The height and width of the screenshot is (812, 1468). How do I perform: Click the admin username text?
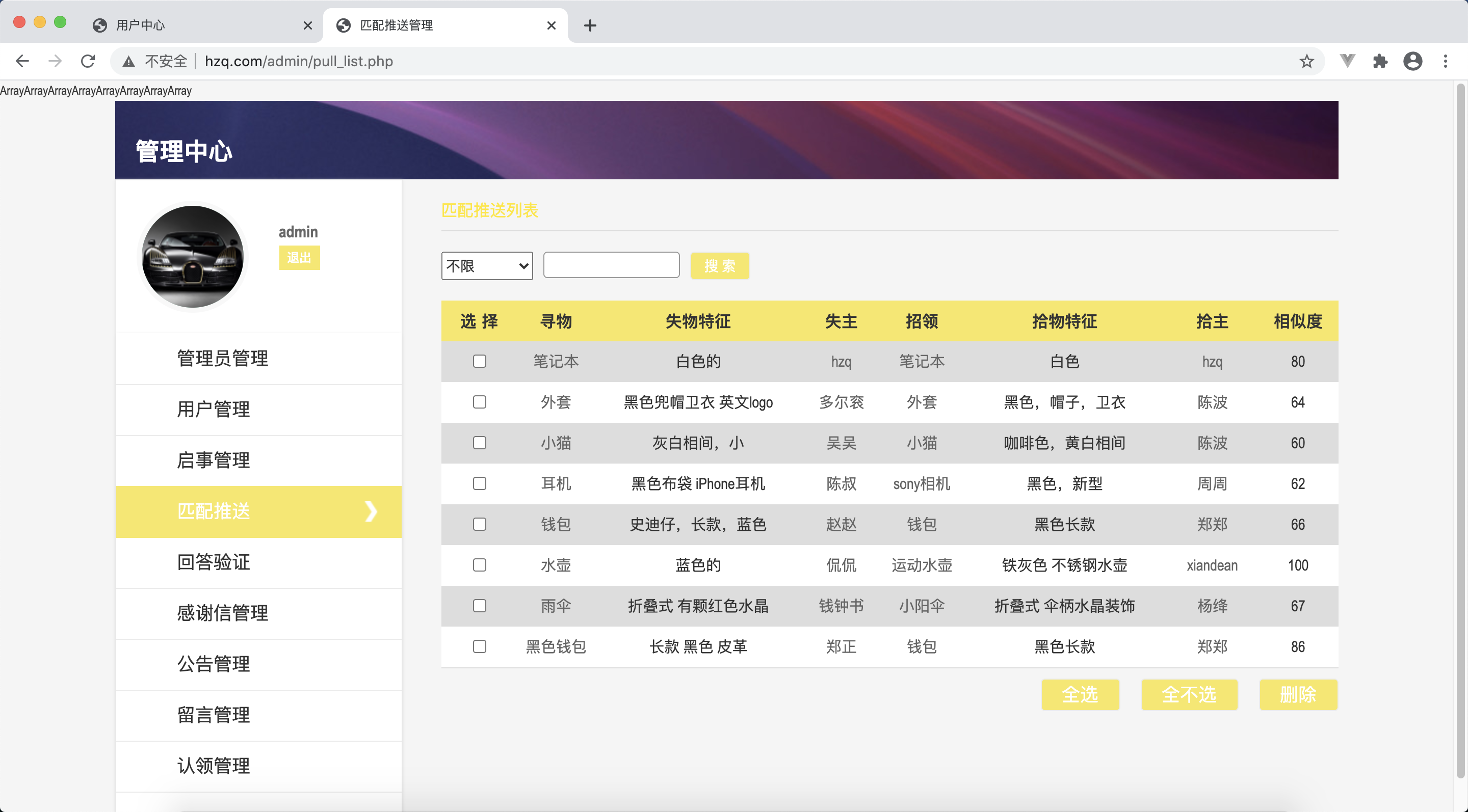point(298,232)
